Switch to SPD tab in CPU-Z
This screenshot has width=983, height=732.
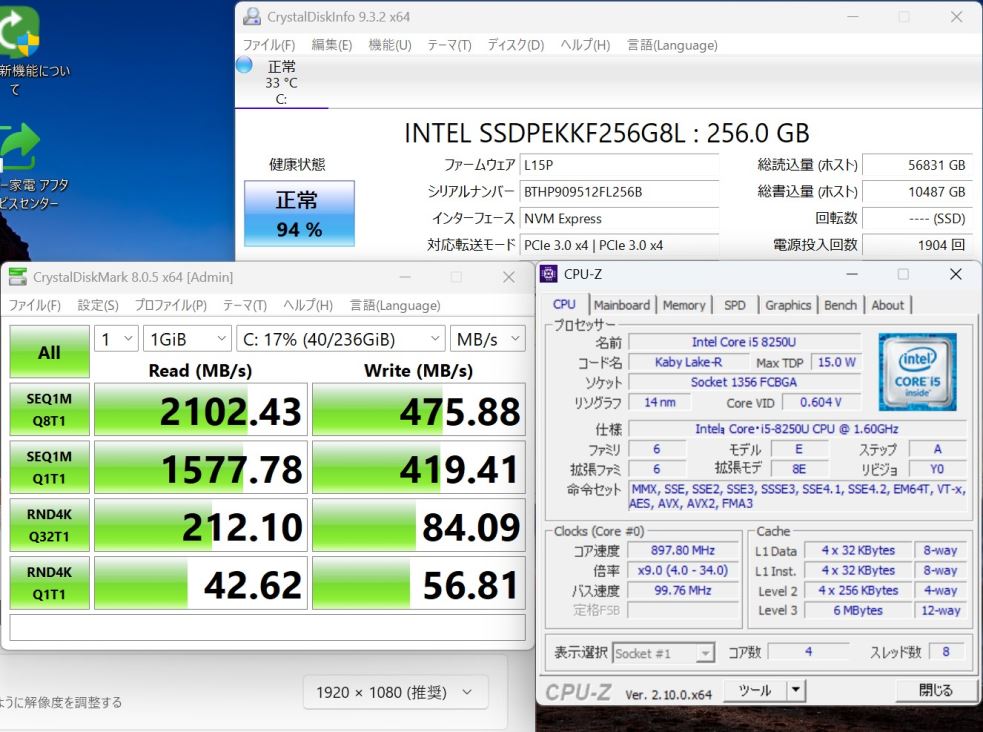(735, 305)
